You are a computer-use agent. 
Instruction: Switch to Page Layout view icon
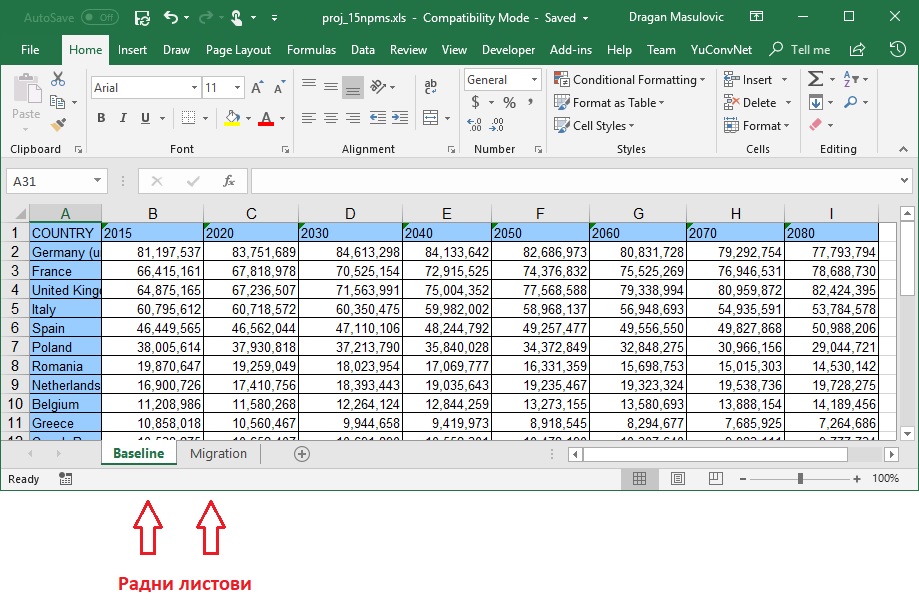click(677, 479)
